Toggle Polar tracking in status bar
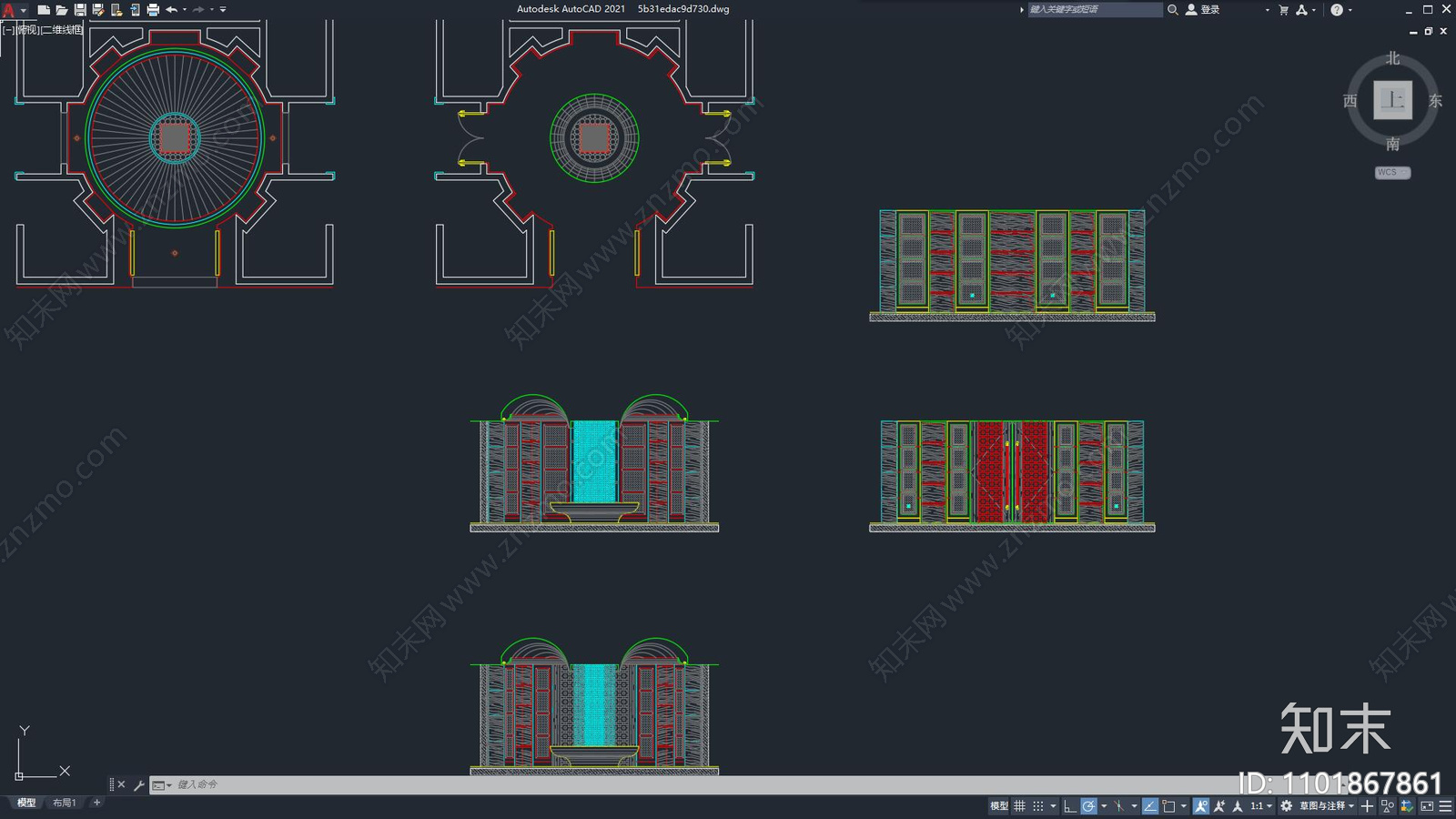 [x=1088, y=806]
